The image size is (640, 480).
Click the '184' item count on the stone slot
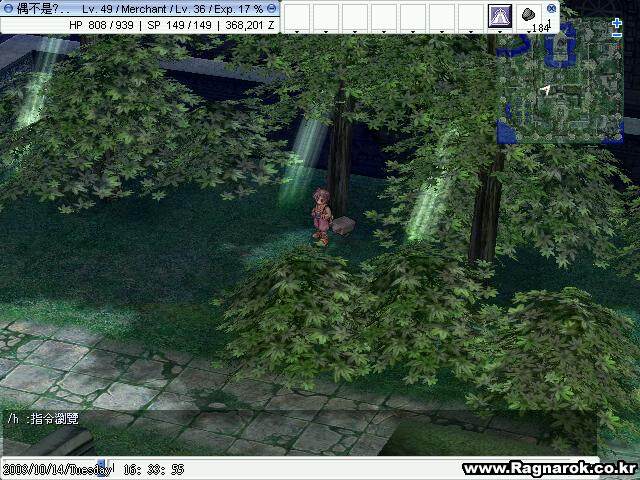pos(541,28)
